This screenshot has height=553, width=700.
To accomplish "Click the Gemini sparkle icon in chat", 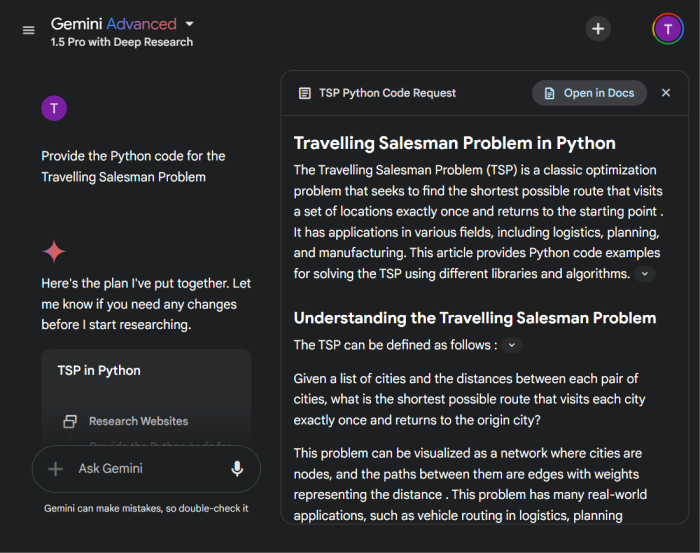I will pyautogui.click(x=54, y=251).
